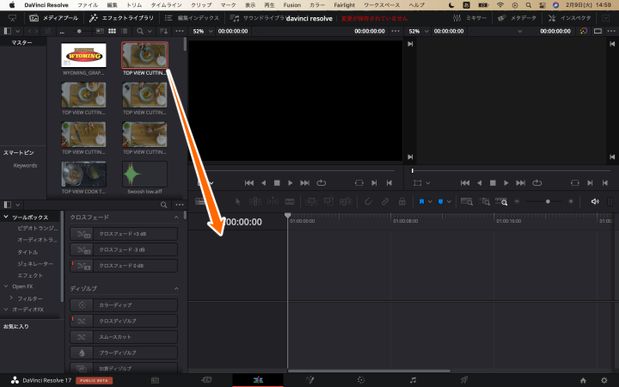Open macOS Spotlight search icon

pos(528,5)
